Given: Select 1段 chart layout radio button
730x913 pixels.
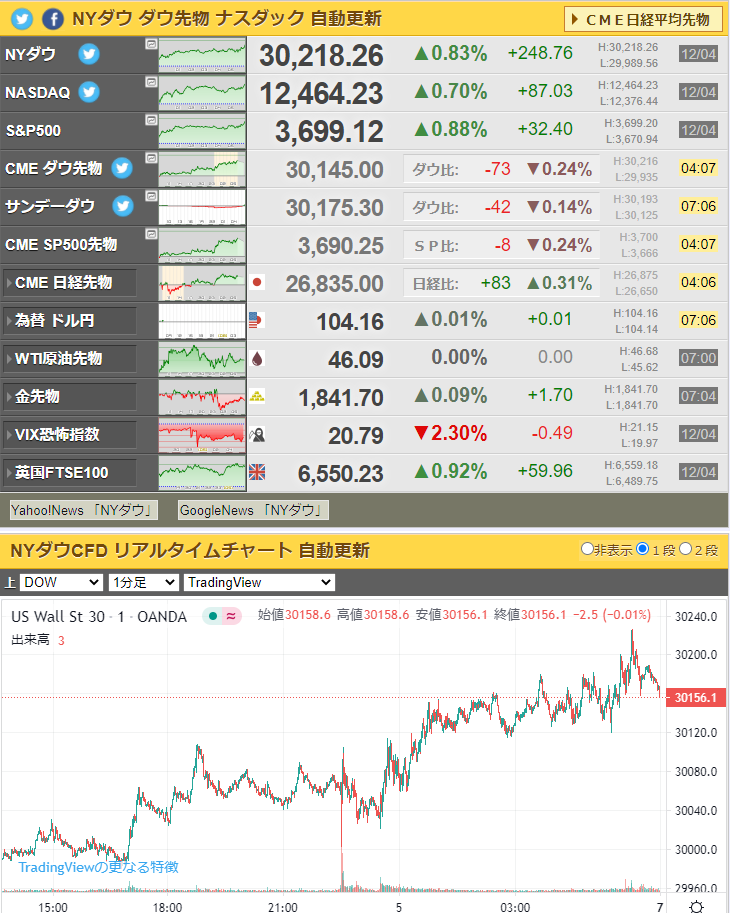Looking at the screenshot, I should click(x=643, y=548).
